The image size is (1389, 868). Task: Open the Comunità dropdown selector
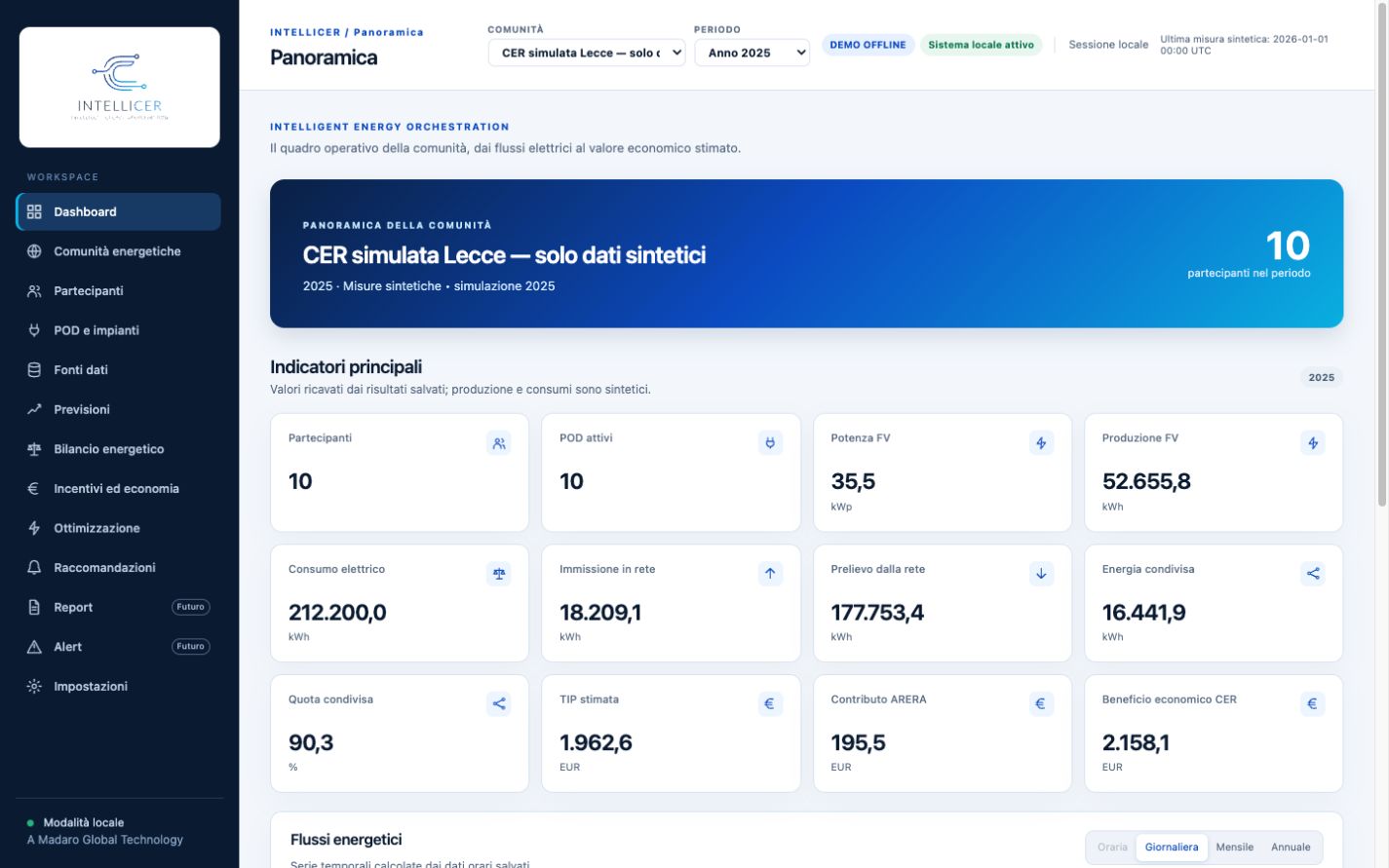pos(587,53)
